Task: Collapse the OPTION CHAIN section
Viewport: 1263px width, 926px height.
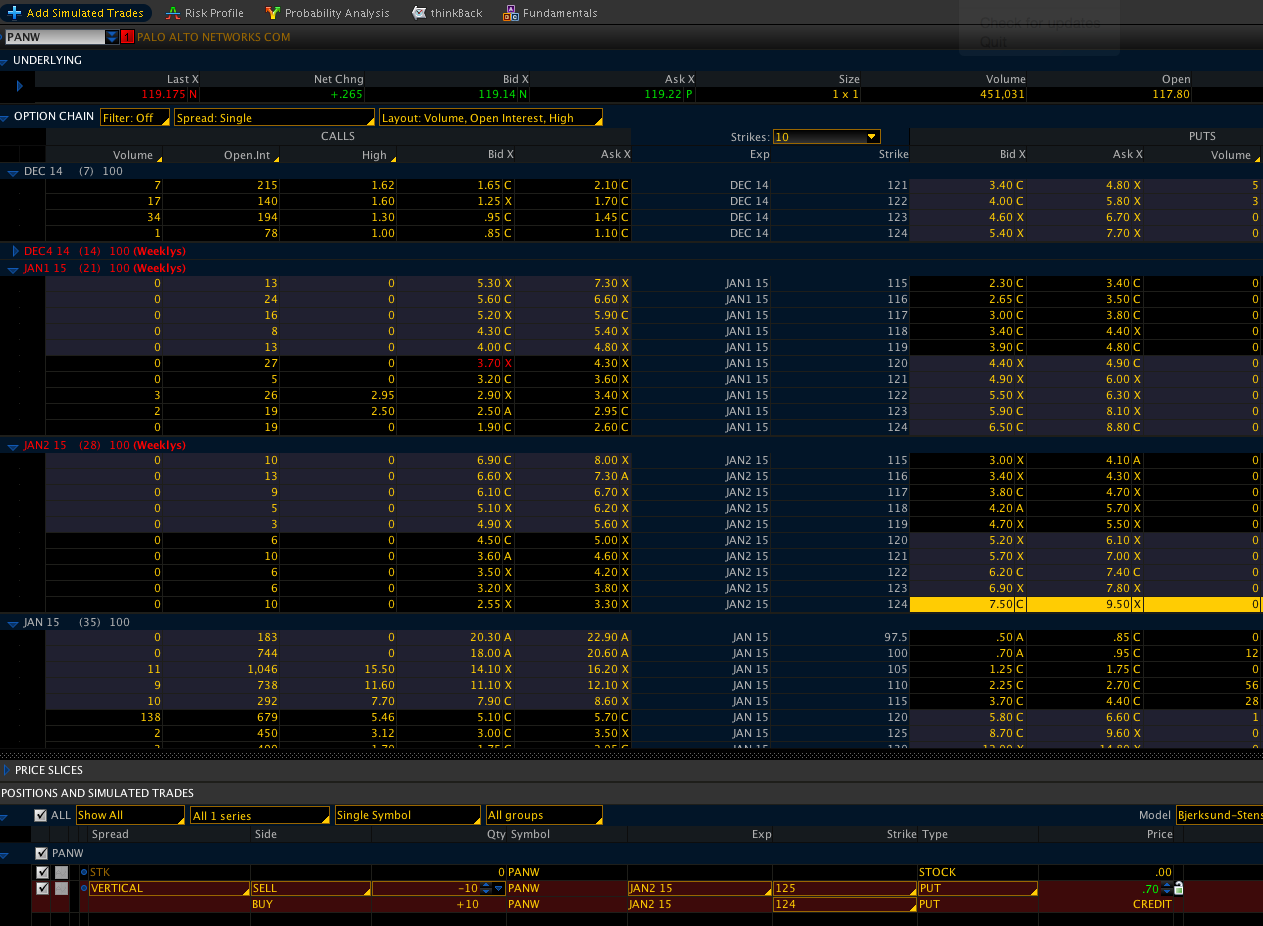Action: tap(5, 117)
